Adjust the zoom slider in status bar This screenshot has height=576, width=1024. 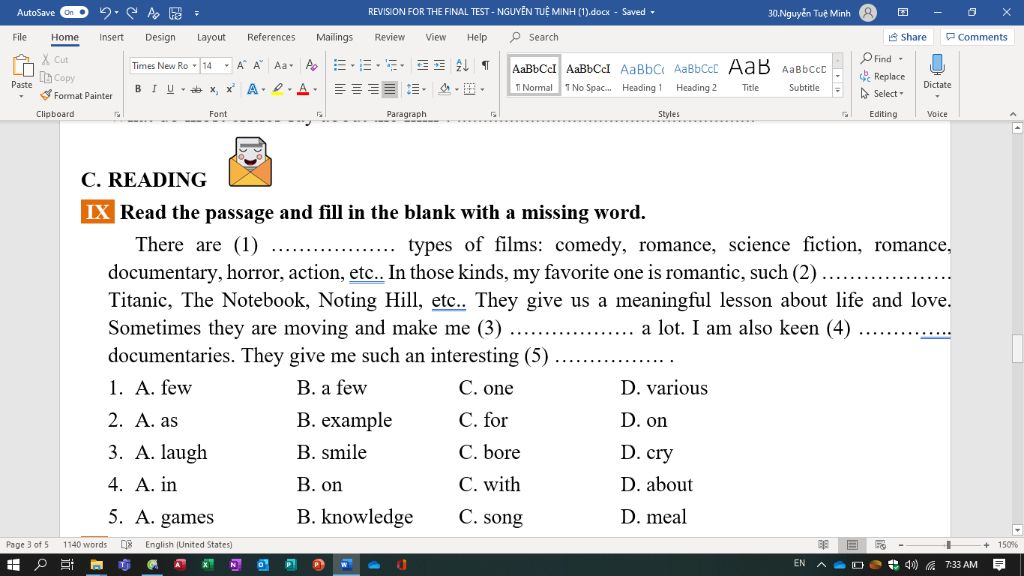pyautogui.click(x=948, y=545)
